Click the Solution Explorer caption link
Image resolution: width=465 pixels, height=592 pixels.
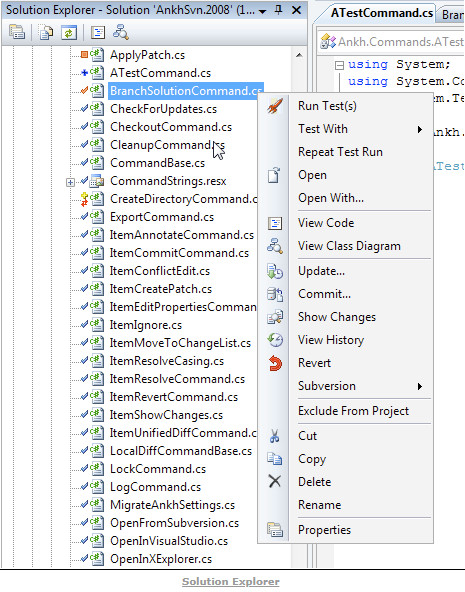(231, 582)
